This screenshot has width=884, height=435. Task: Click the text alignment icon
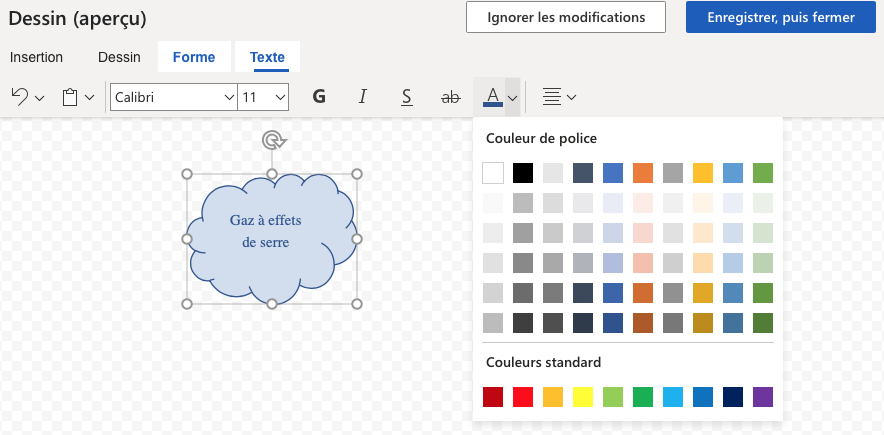coord(552,97)
